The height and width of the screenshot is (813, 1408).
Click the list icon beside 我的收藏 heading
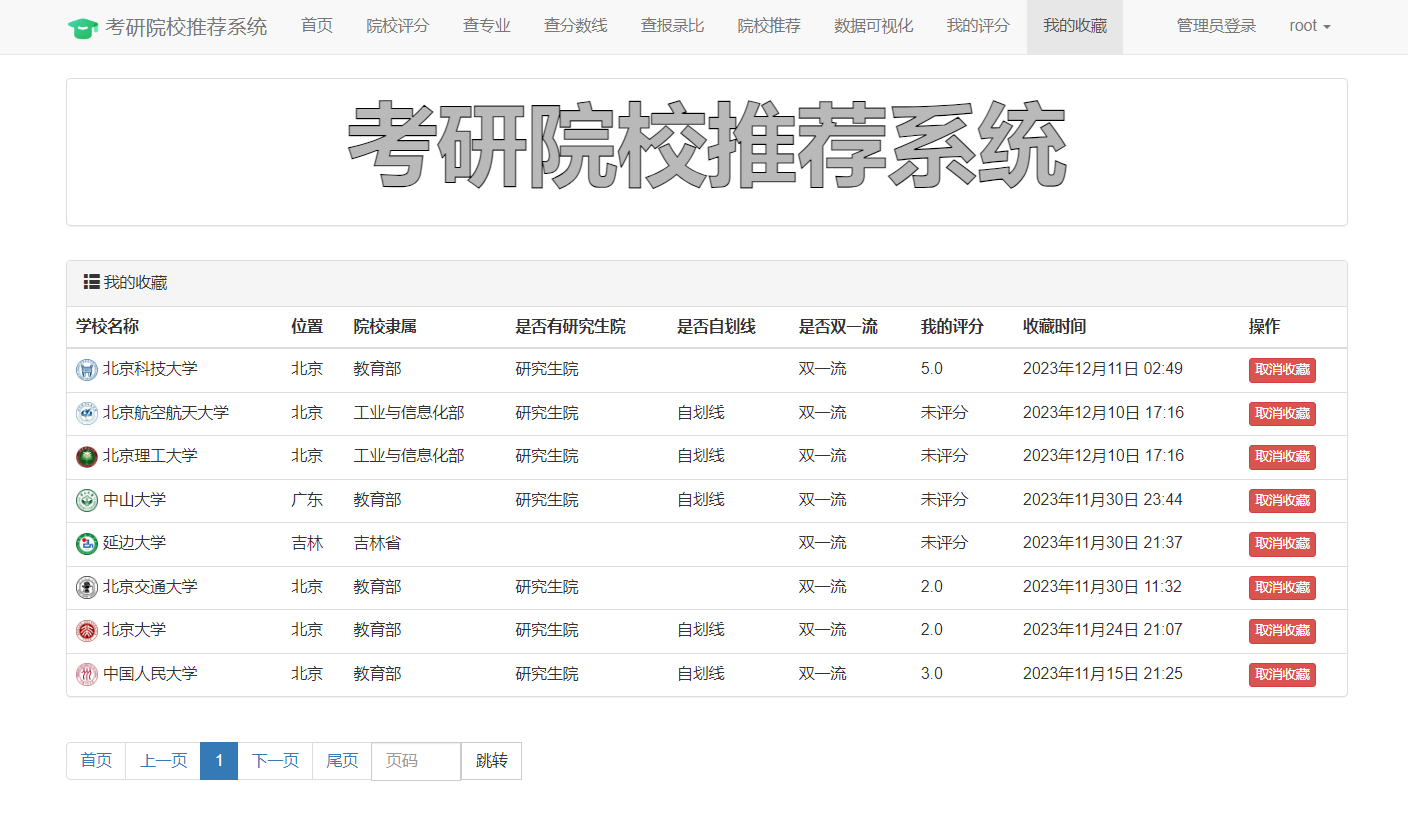[91, 282]
